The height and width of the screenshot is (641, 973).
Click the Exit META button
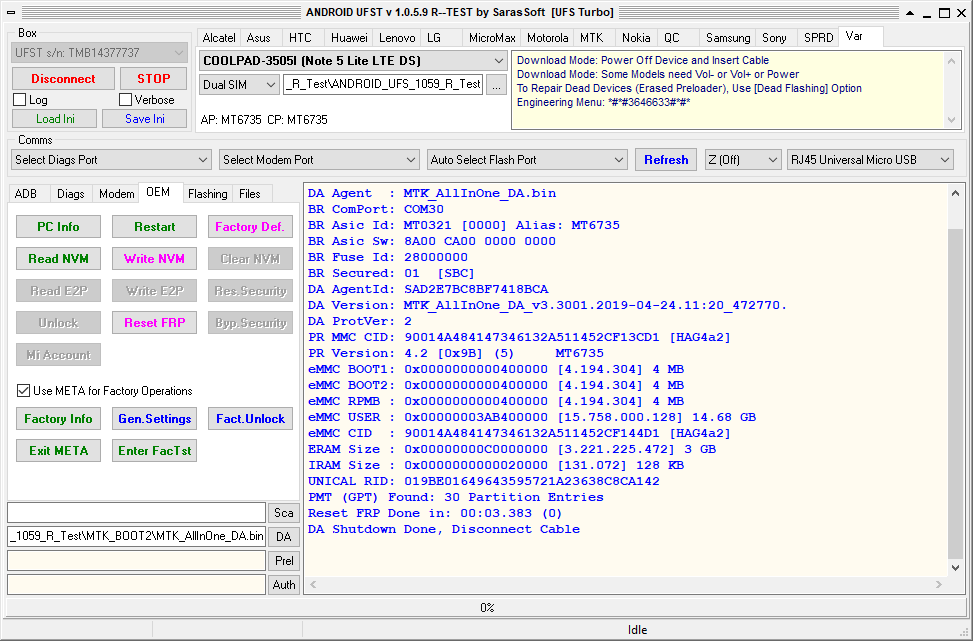pyautogui.click(x=58, y=450)
